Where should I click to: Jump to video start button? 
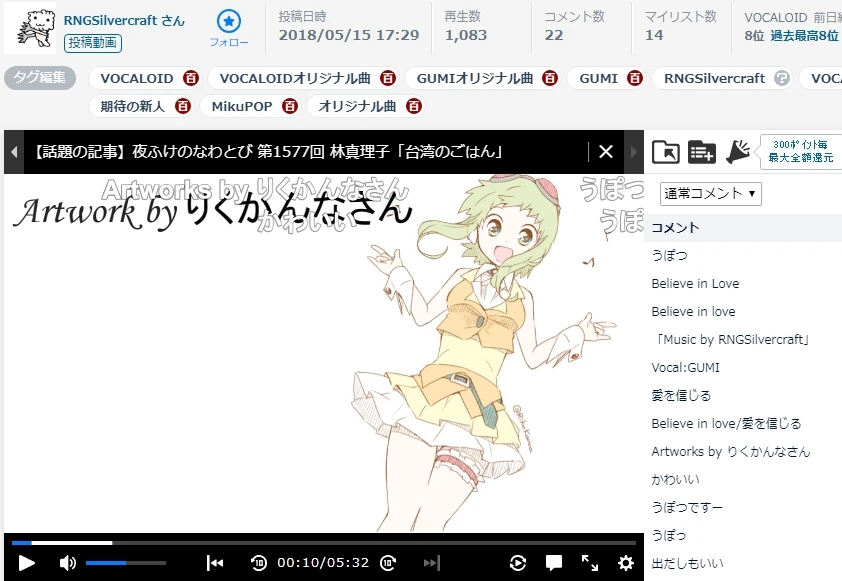coord(215,563)
